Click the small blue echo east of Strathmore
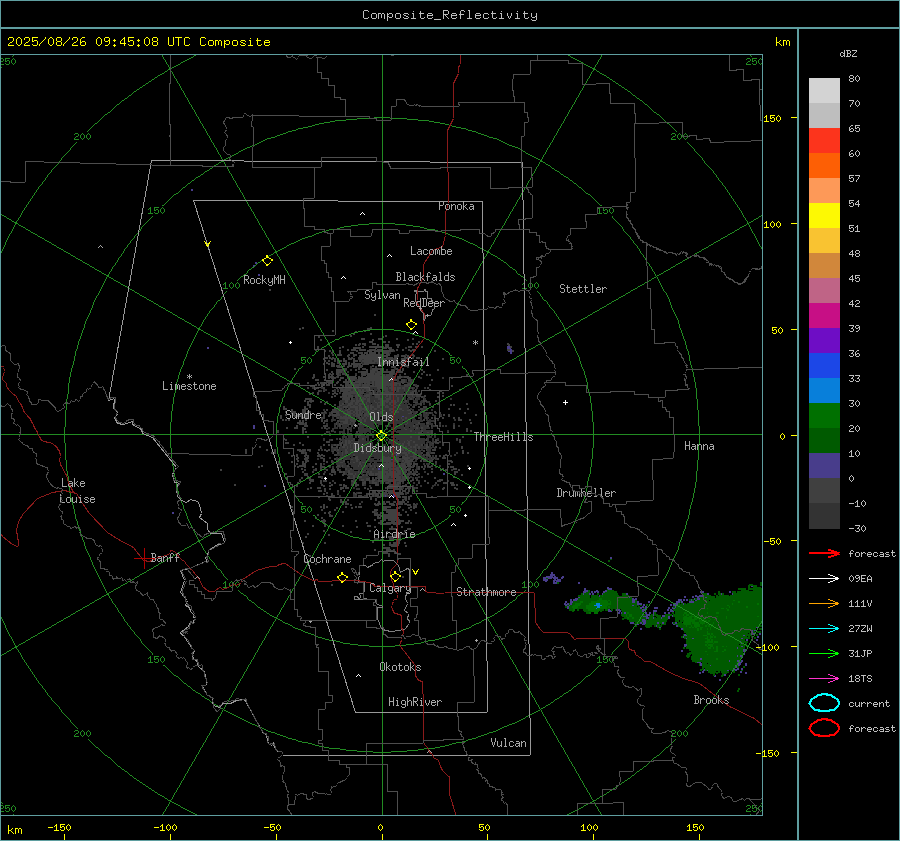This screenshot has height=841, width=900. coord(598,606)
